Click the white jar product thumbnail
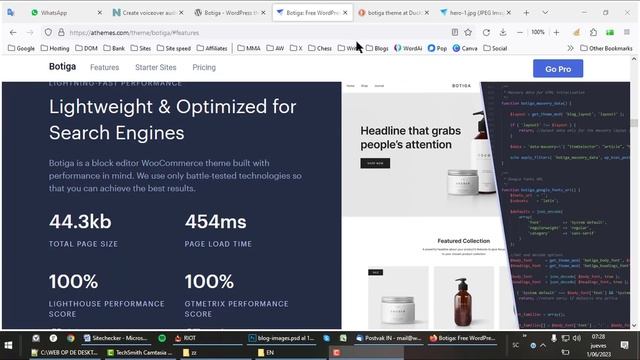640x360 pixels. (398, 298)
